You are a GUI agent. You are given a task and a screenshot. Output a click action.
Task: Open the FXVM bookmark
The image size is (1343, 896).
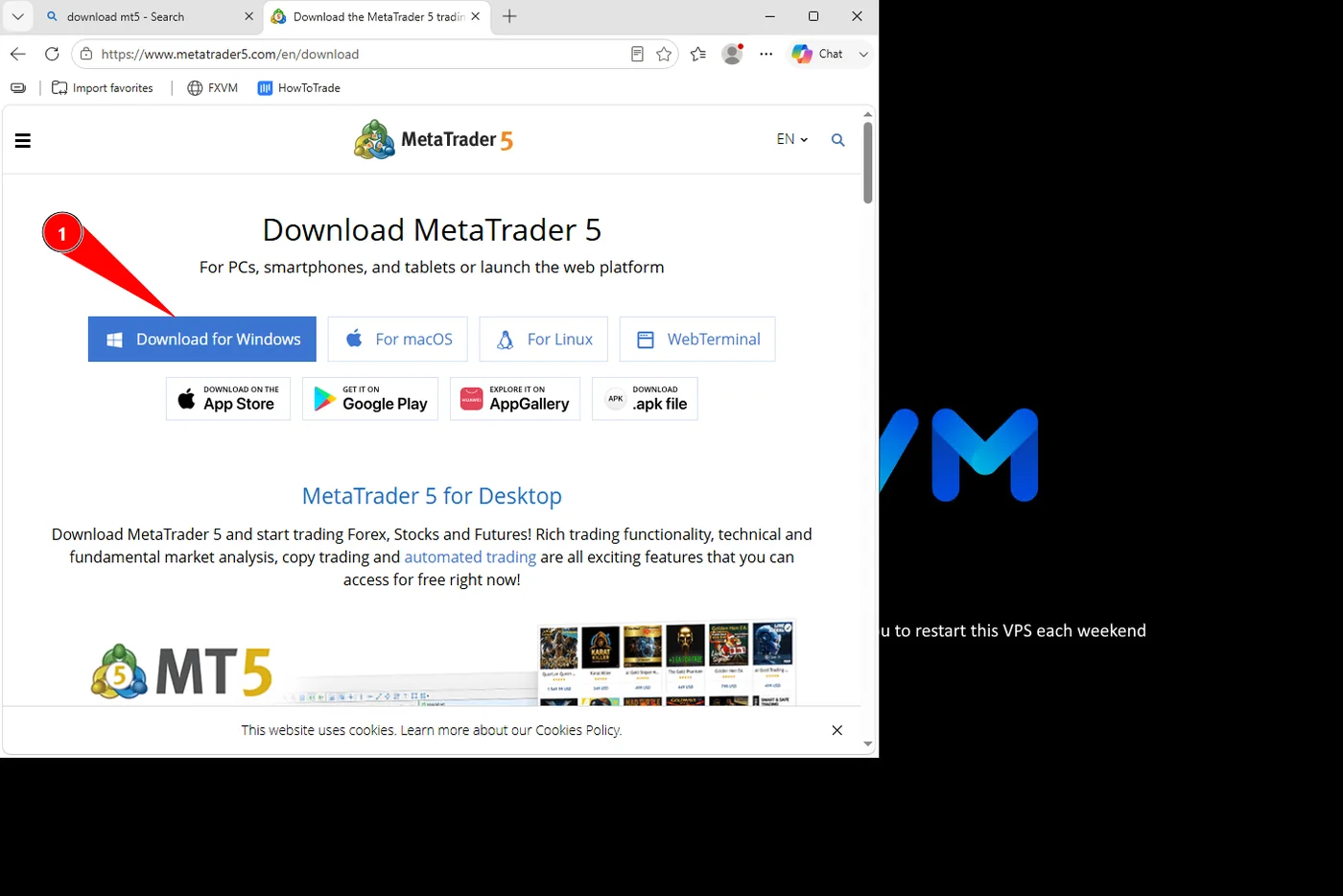[x=212, y=88]
